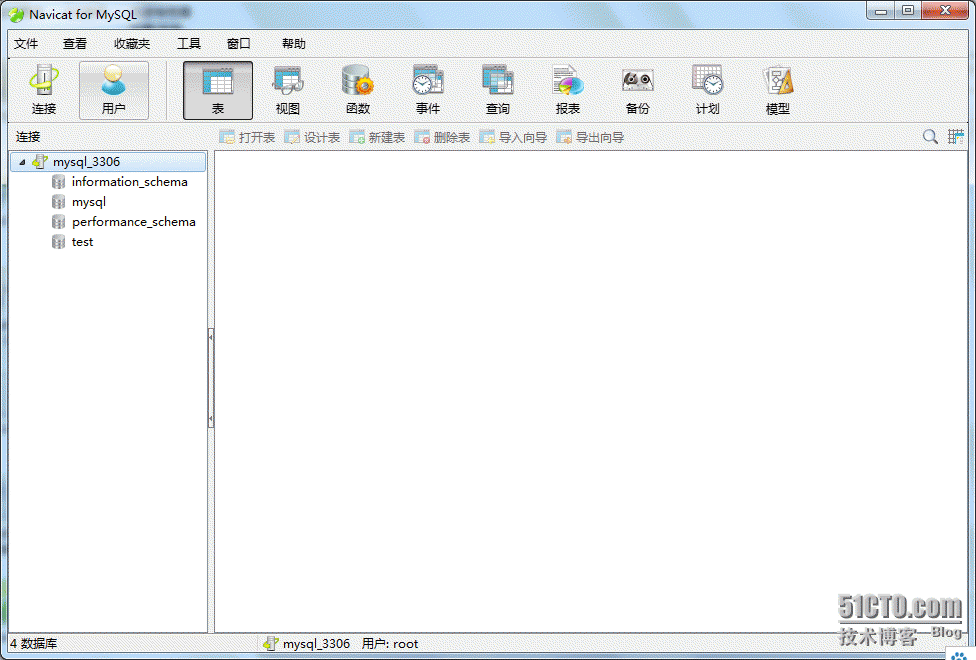Click 新建表 (New Table) button
The height and width of the screenshot is (660, 976).
coord(377,137)
